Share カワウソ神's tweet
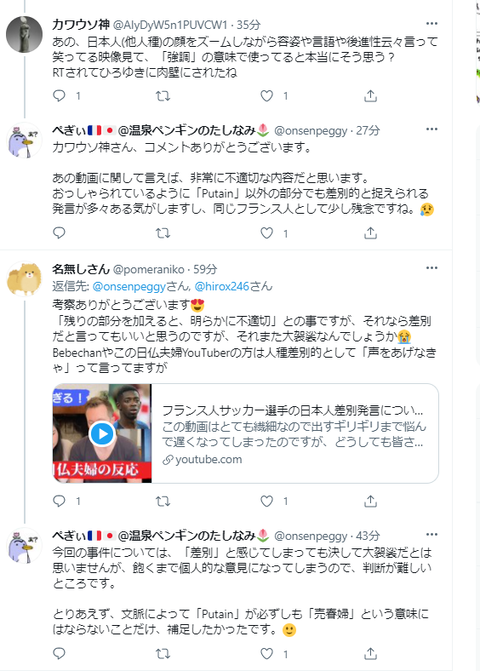This screenshot has height=671, width=480. pos(370,96)
